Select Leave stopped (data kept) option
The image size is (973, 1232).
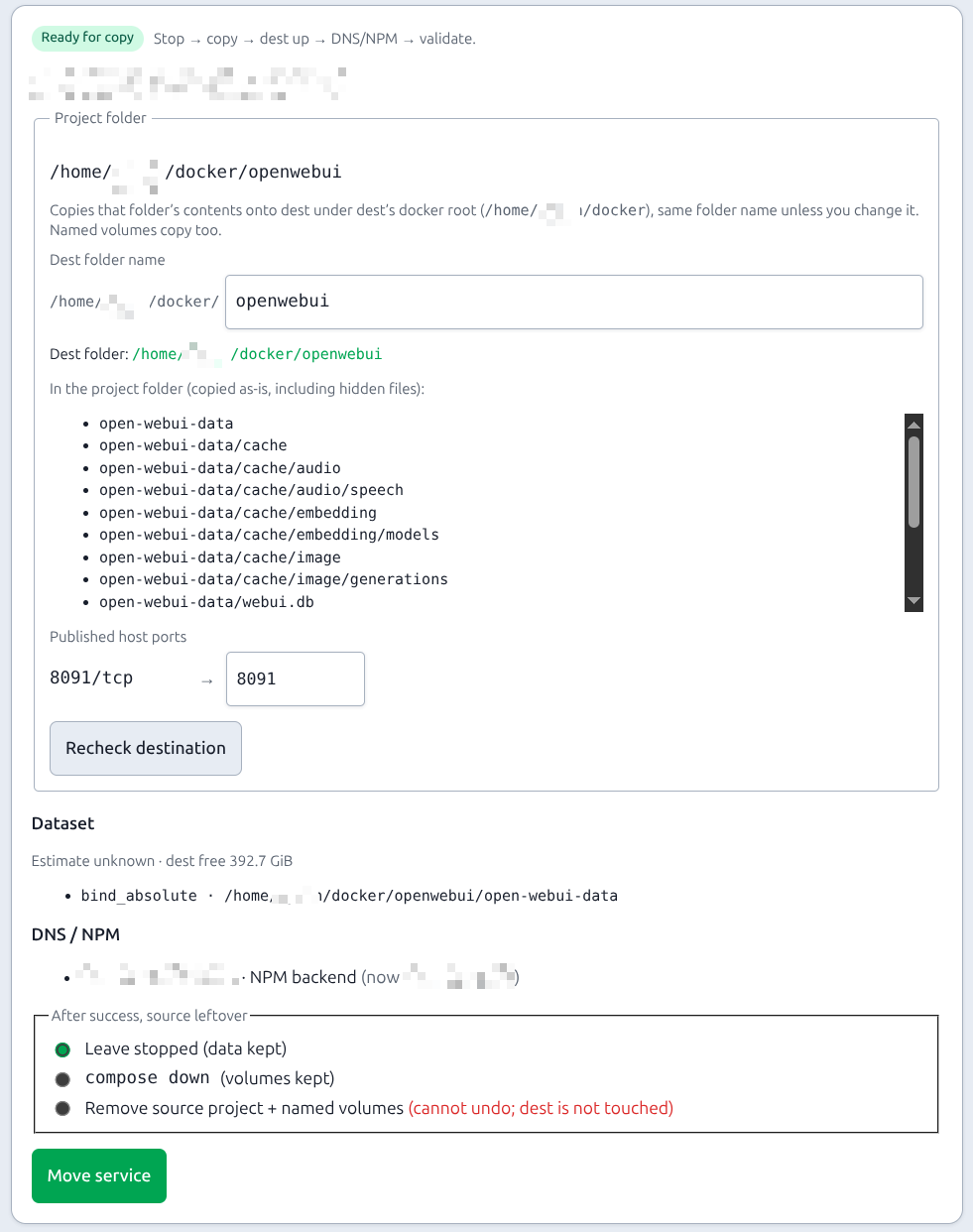coord(62,1049)
